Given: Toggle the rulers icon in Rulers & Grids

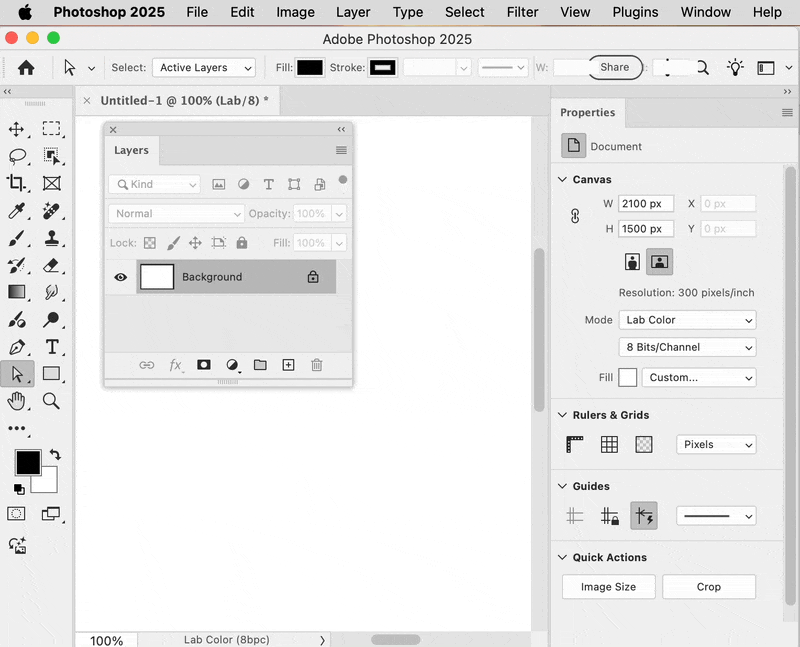Looking at the screenshot, I should (x=574, y=444).
